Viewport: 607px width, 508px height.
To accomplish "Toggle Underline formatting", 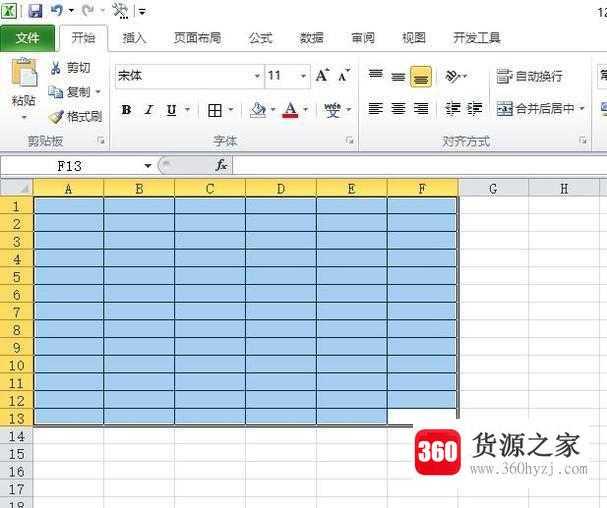I will coord(171,110).
